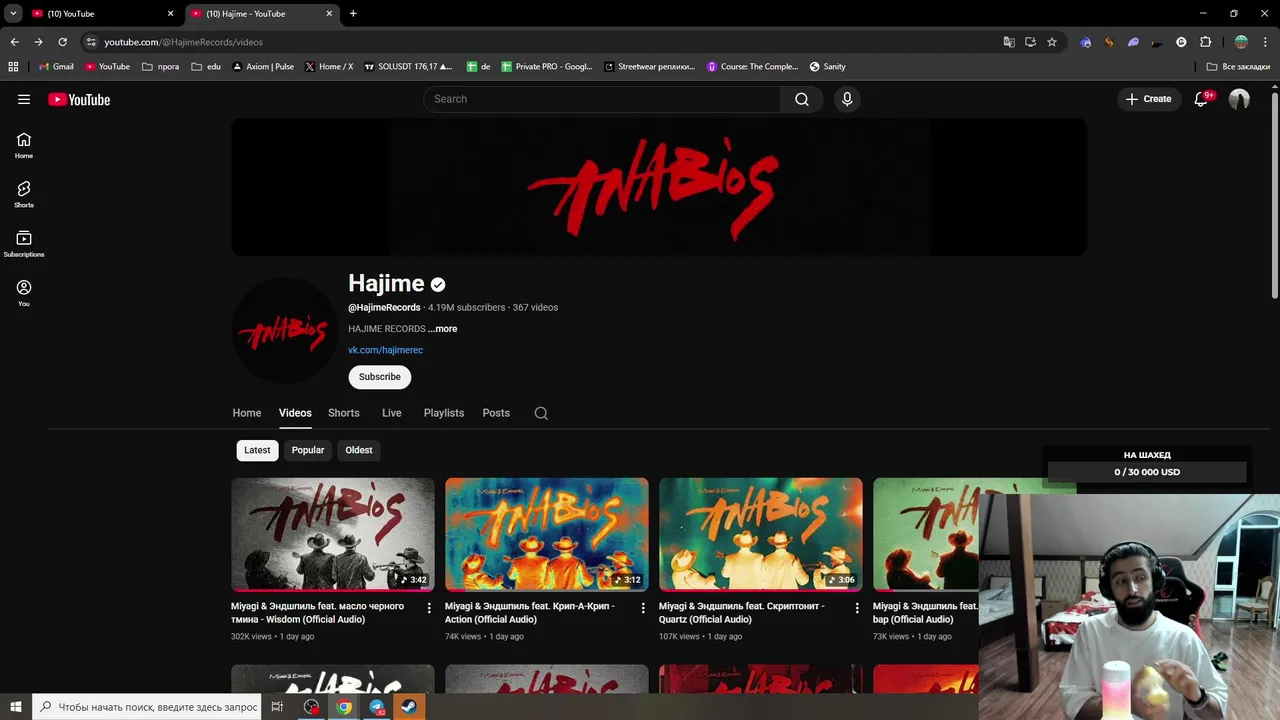The height and width of the screenshot is (720, 1280).
Task: Click the Create button
Action: tap(1148, 99)
